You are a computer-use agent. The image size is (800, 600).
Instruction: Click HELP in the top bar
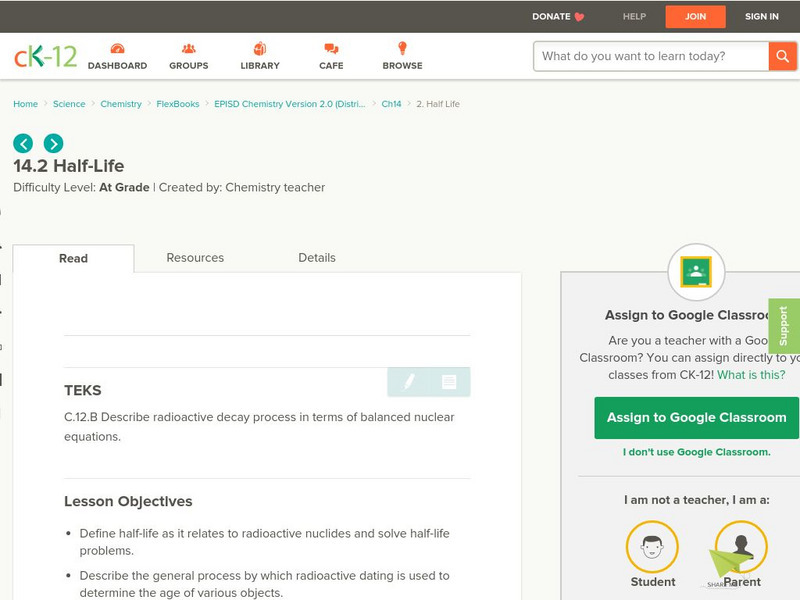[x=634, y=16]
